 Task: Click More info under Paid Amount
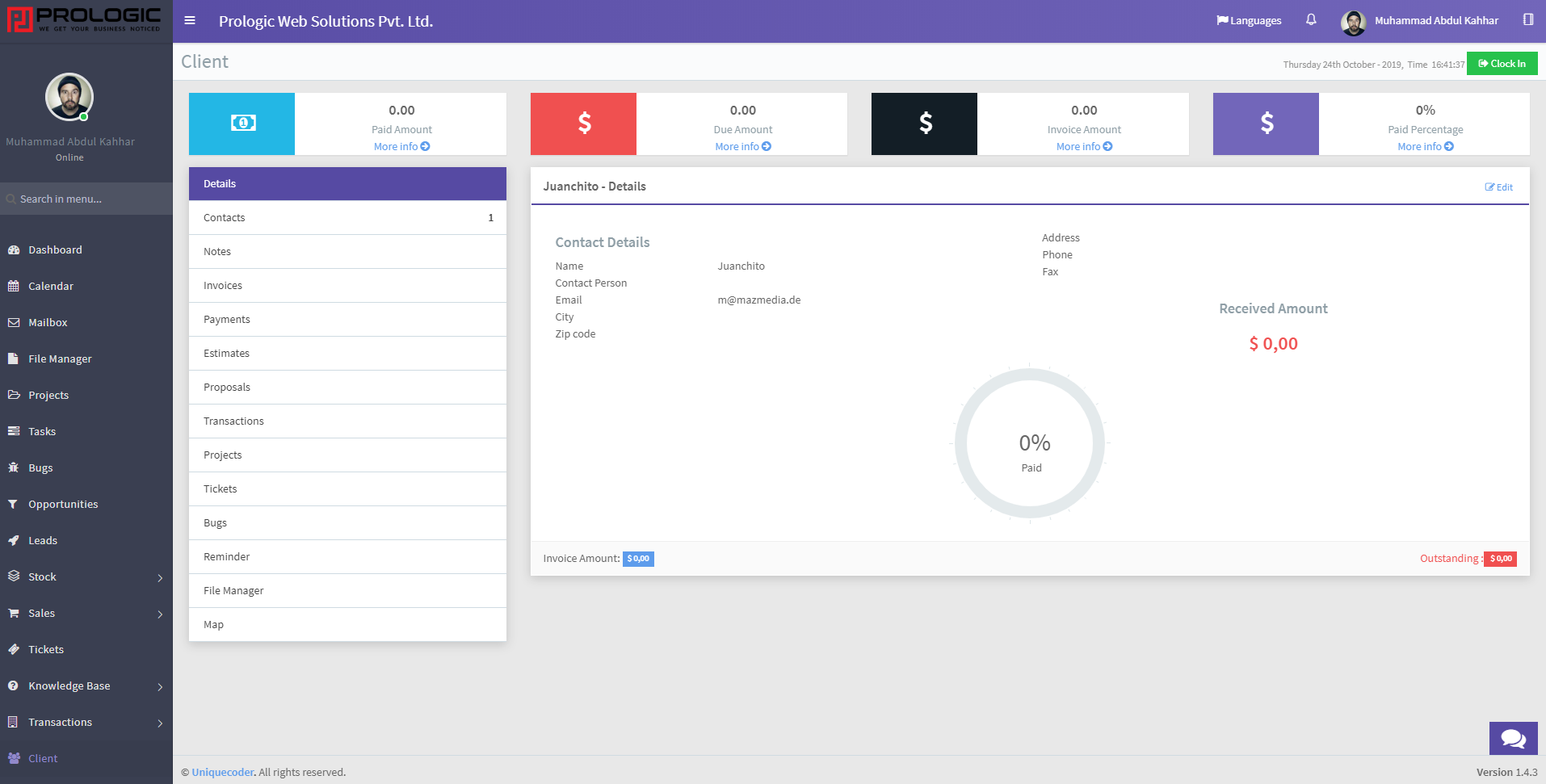tap(401, 147)
